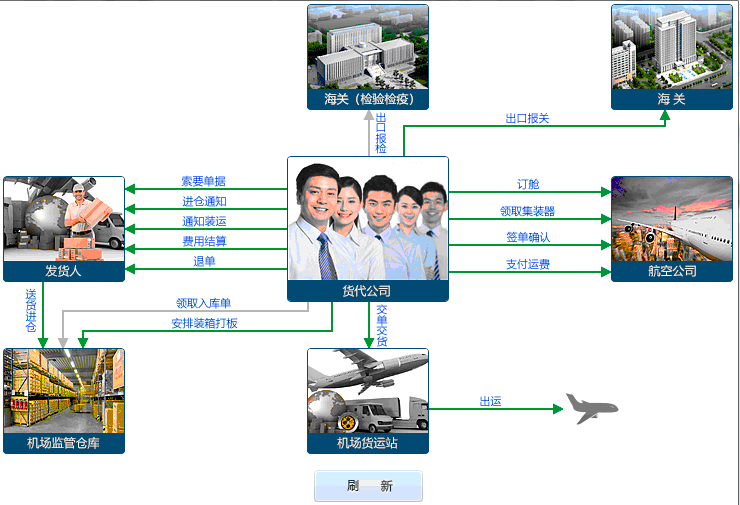Click the vertical 送货进仓 step label
Image resolution: width=740 pixels, height=505 pixels.
[31, 311]
